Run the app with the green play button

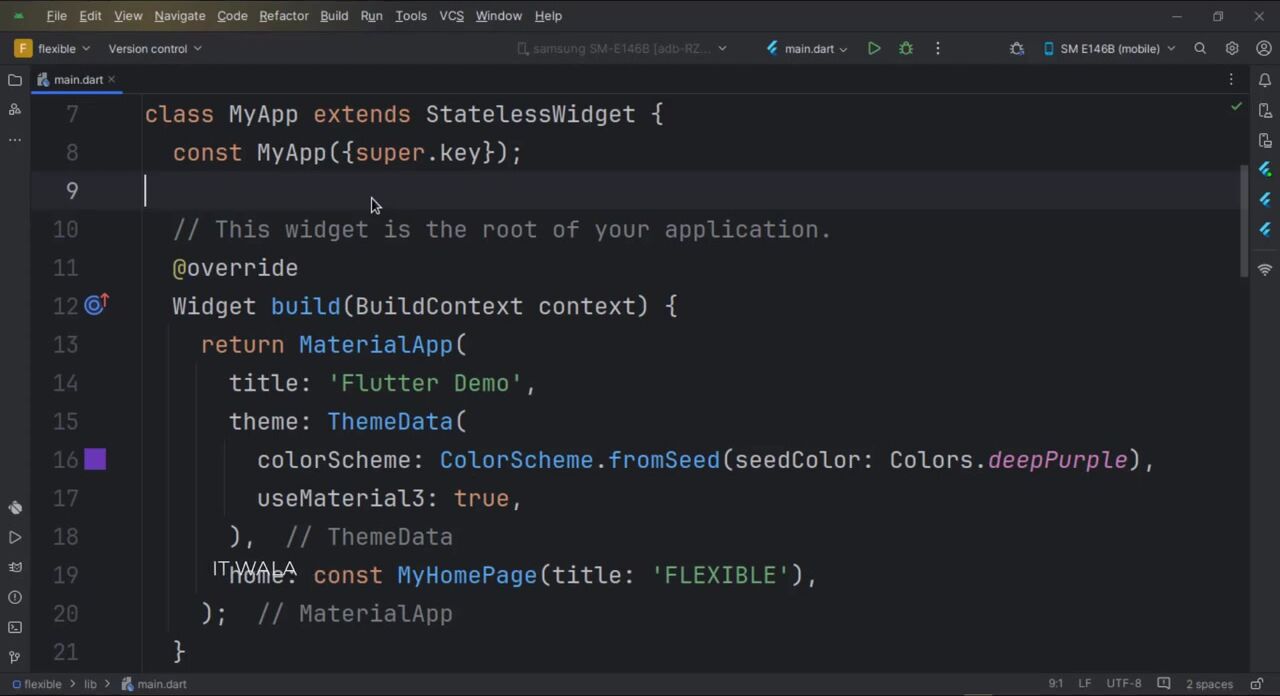point(874,48)
